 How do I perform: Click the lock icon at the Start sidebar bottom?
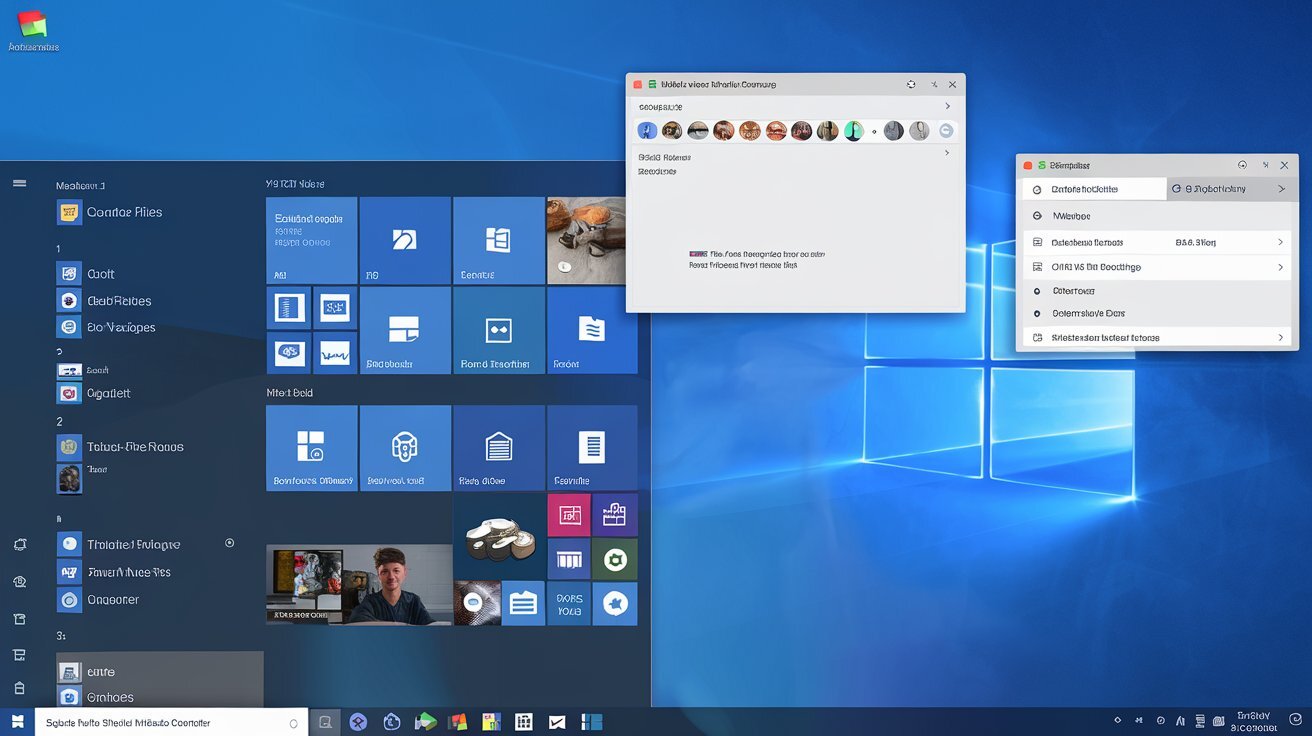(x=19, y=688)
